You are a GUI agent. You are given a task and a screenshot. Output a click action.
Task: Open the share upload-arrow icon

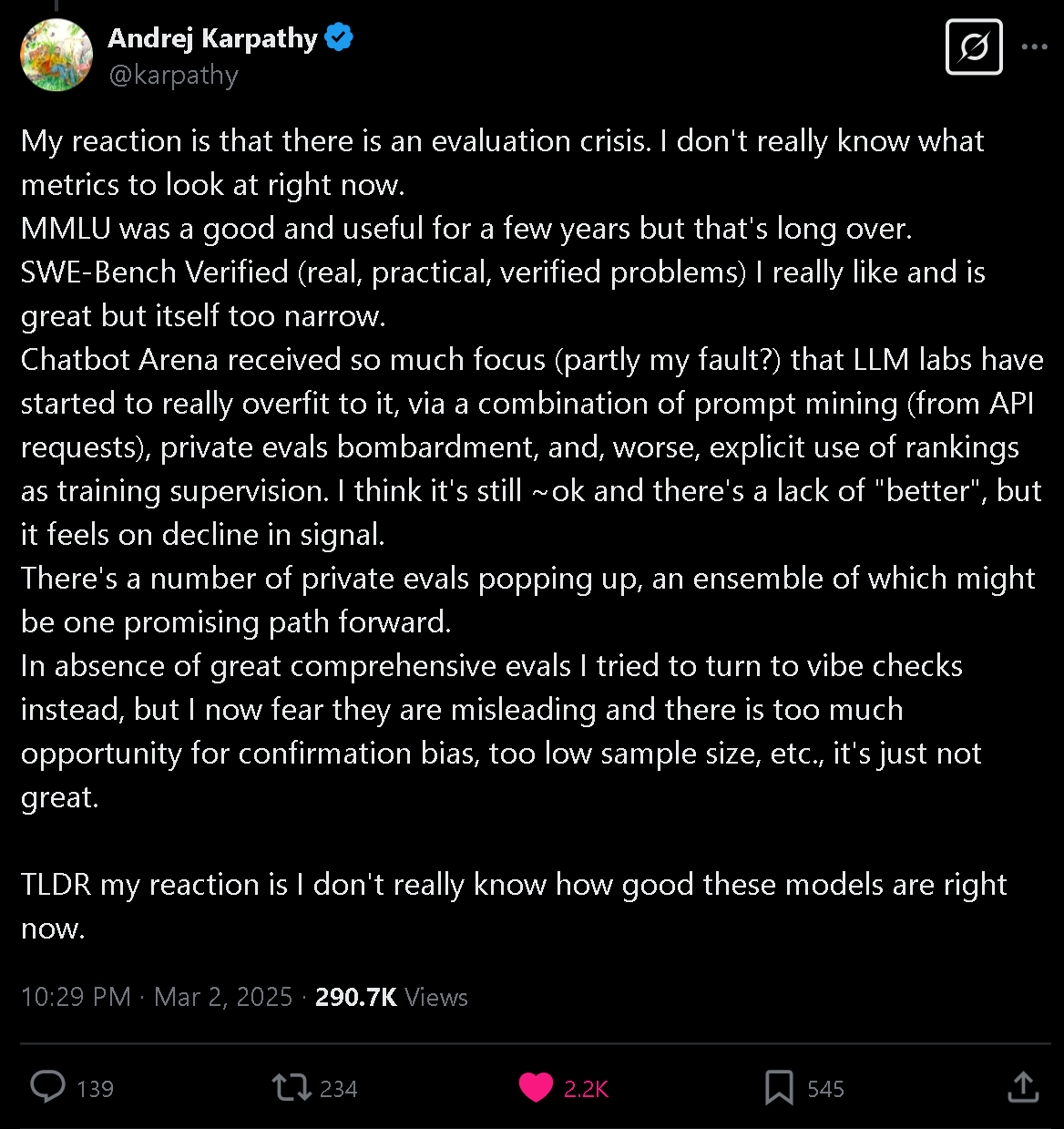click(x=1023, y=1086)
